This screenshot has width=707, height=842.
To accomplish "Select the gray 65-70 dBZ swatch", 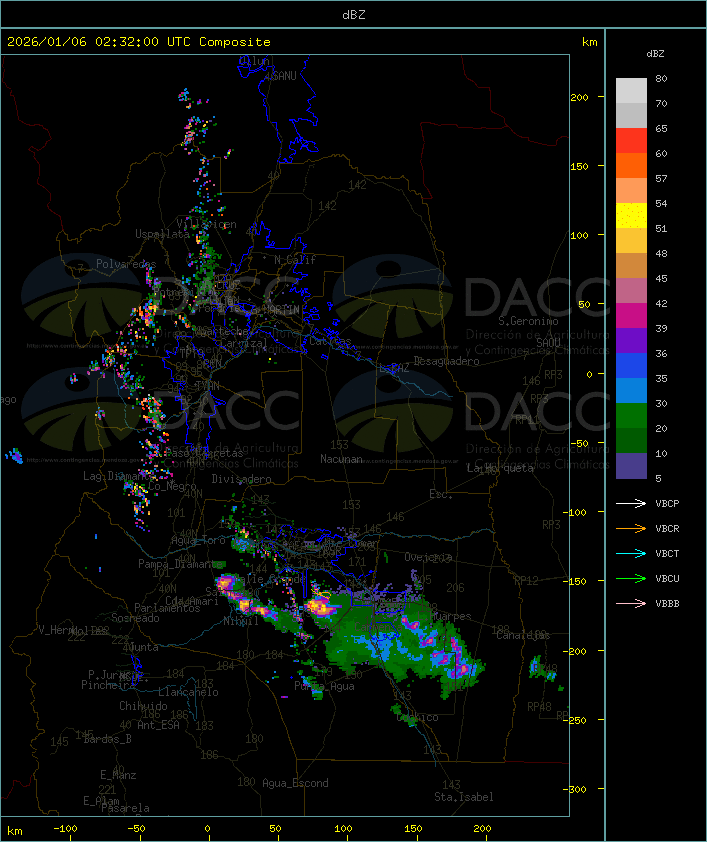I will [x=631, y=115].
